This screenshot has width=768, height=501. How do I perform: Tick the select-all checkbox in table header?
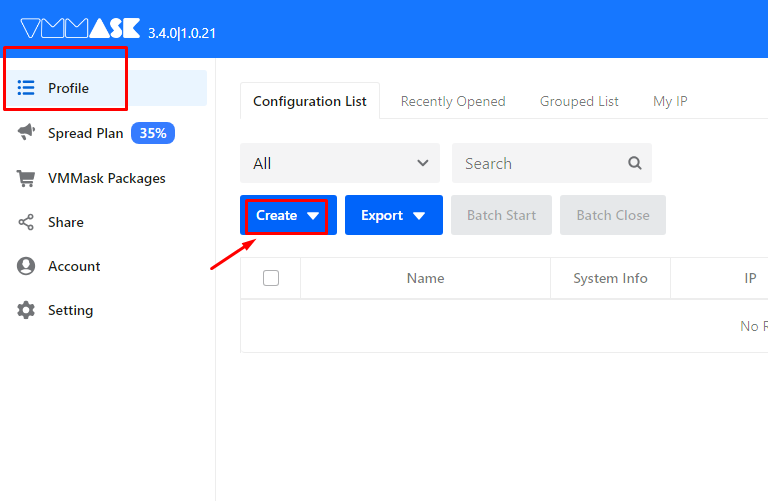click(x=271, y=278)
